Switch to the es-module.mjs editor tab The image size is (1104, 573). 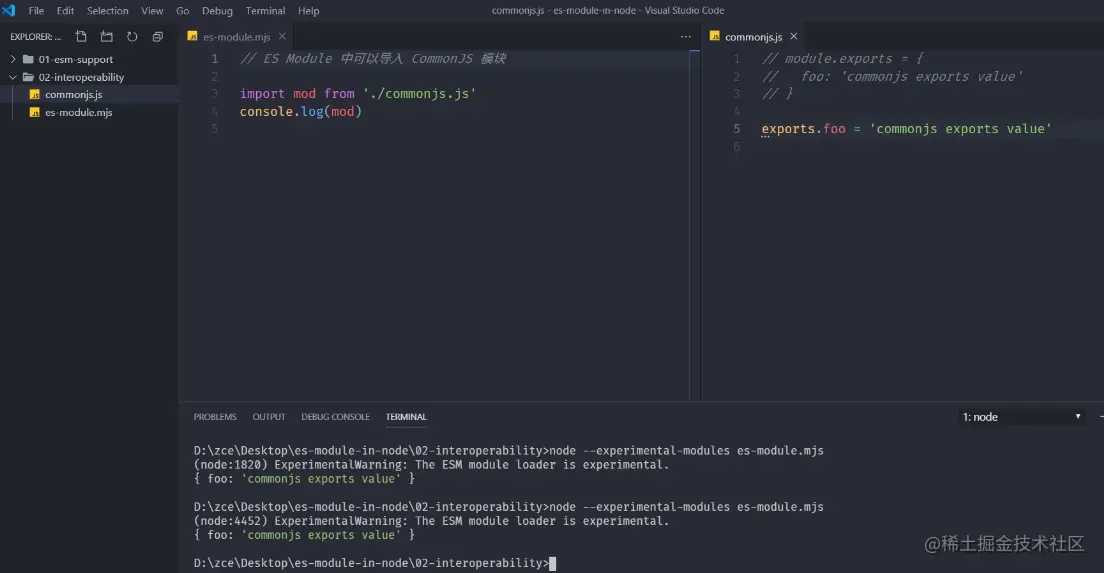pos(236,37)
